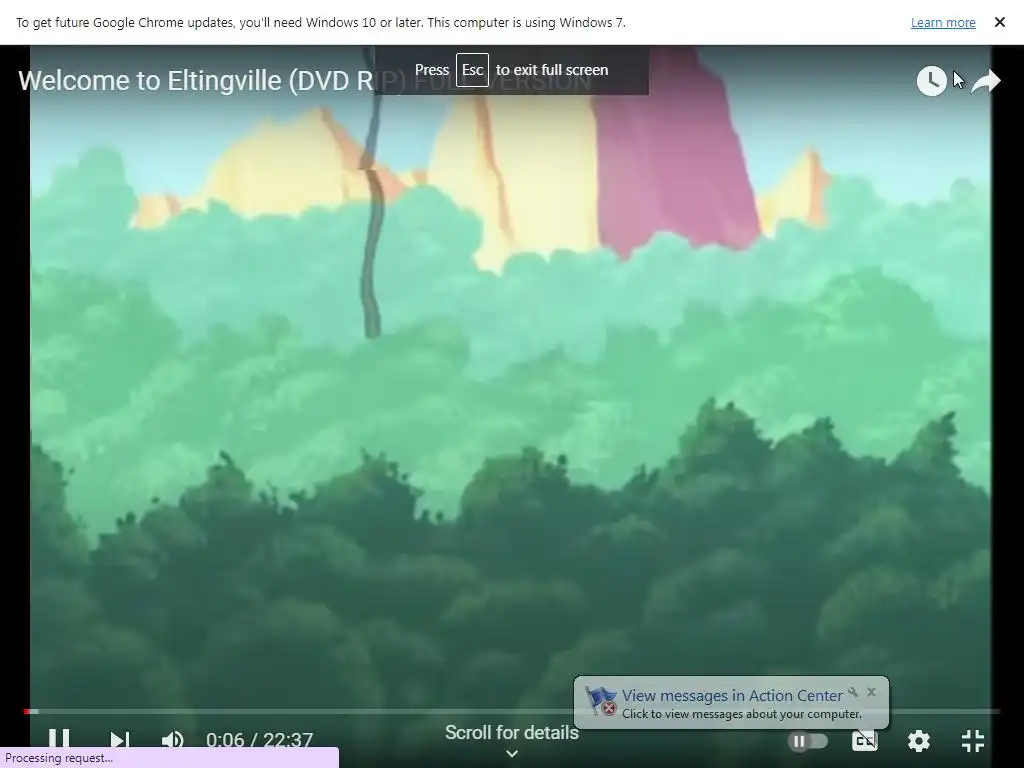Viewport: 1024px width, 768px height.
Task: Exit full screen mode
Action: click(973, 741)
